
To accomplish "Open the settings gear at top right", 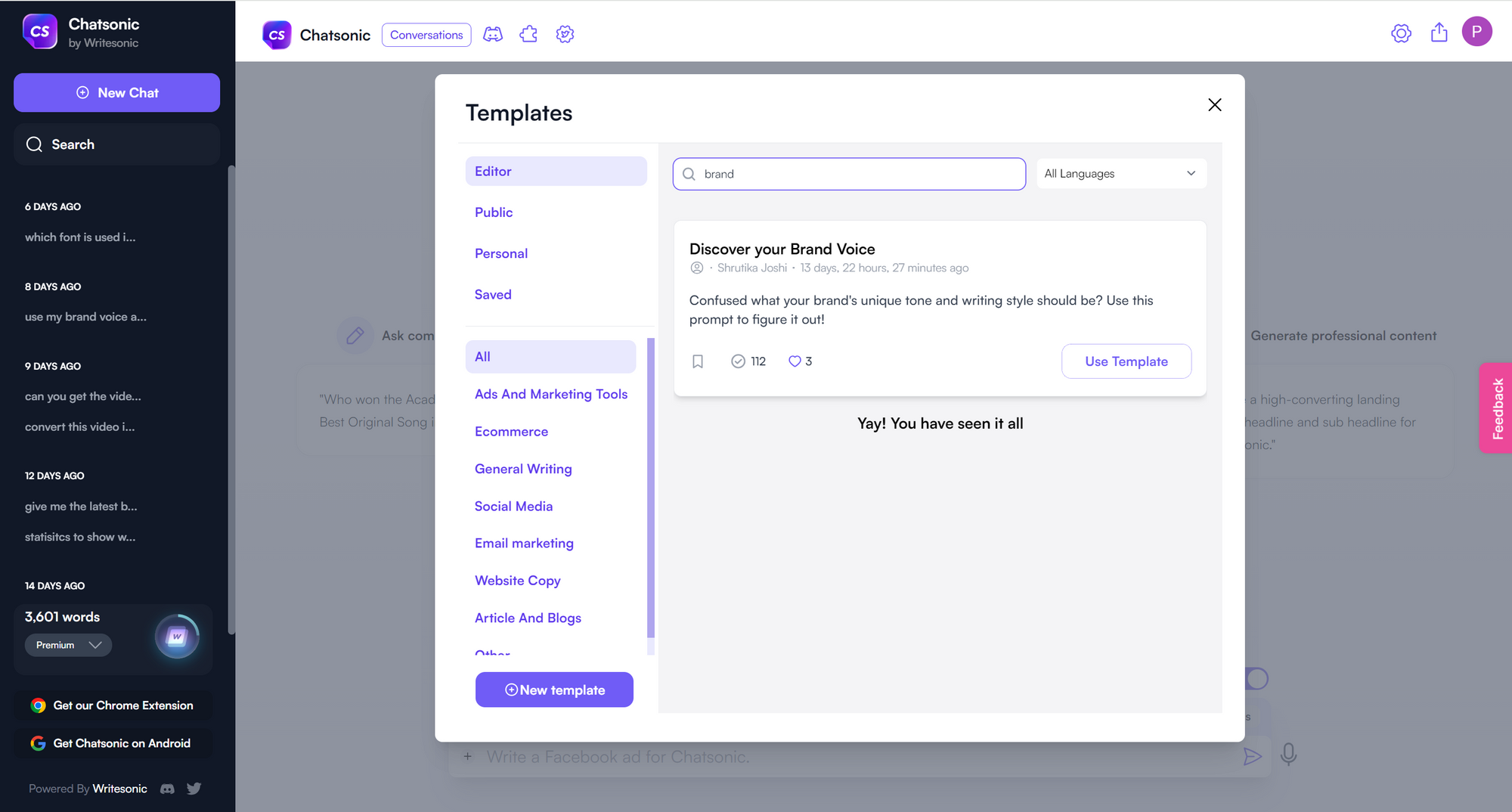I will tap(1401, 33).
